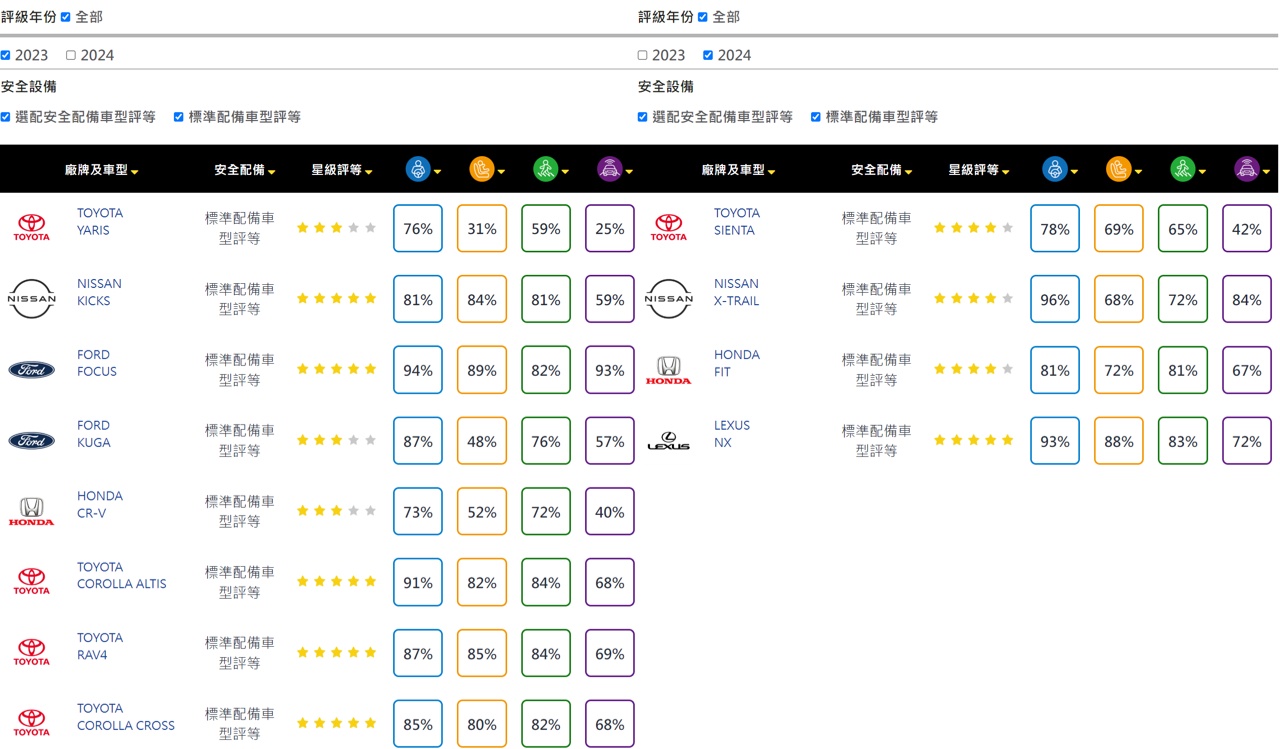This screenshot has width=1280, height=749.
Task: Click purple safety assist icon in right table header
Action: pyautogui.click(x=1246, y=170)
